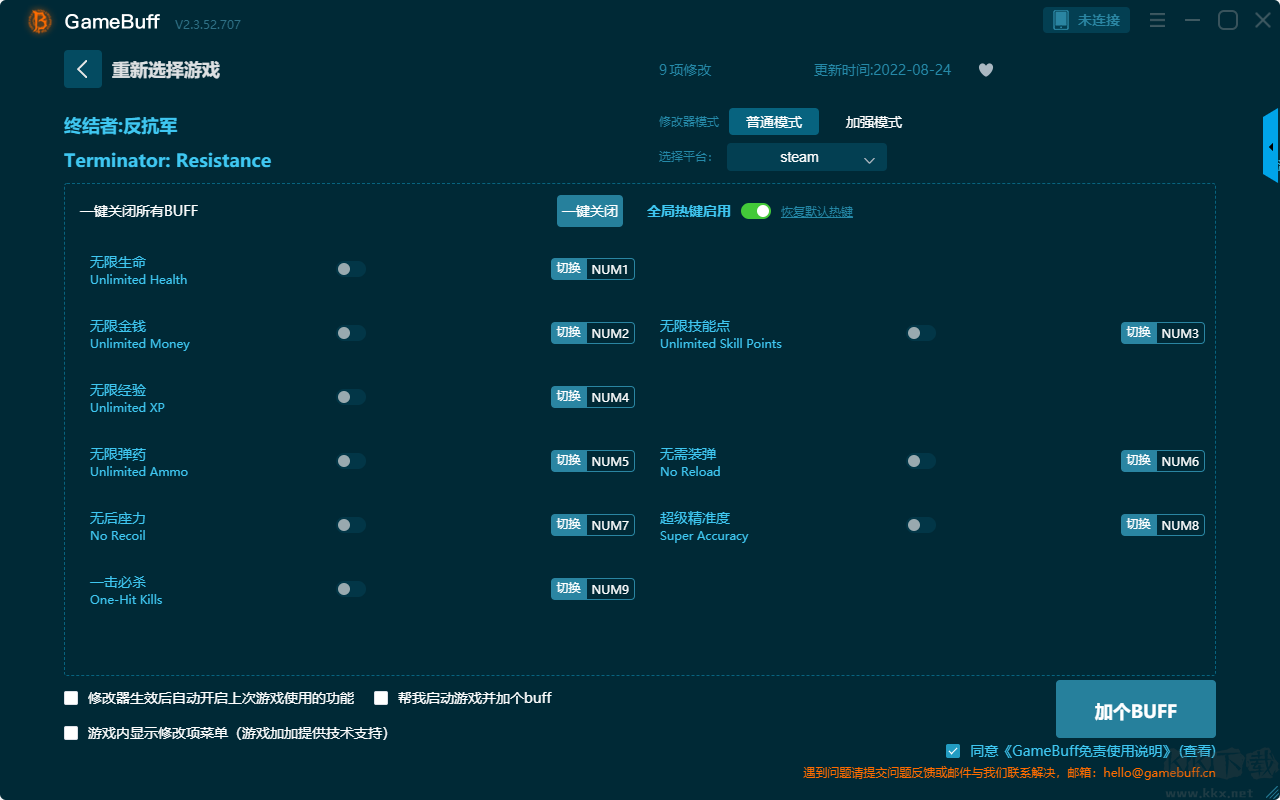The width and height of the screenshot is (1280, 800).
Task: Expand the blue side panel arrow tab
Action: tap(1271, 146)
